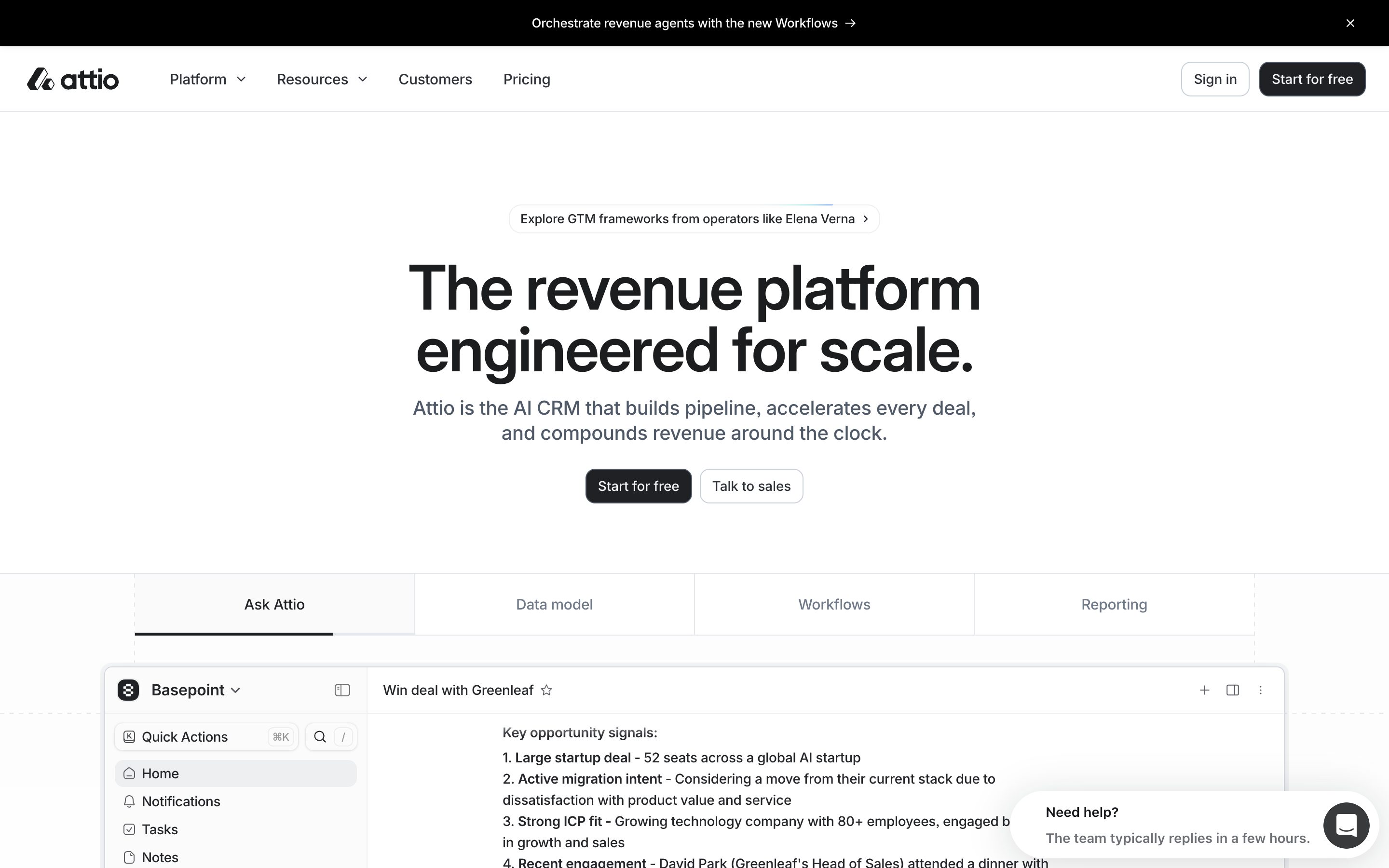Viewport: 1389px width, 868px height.
Task: Click the arrow icon in announcement banner
Action: click(850, 23)
